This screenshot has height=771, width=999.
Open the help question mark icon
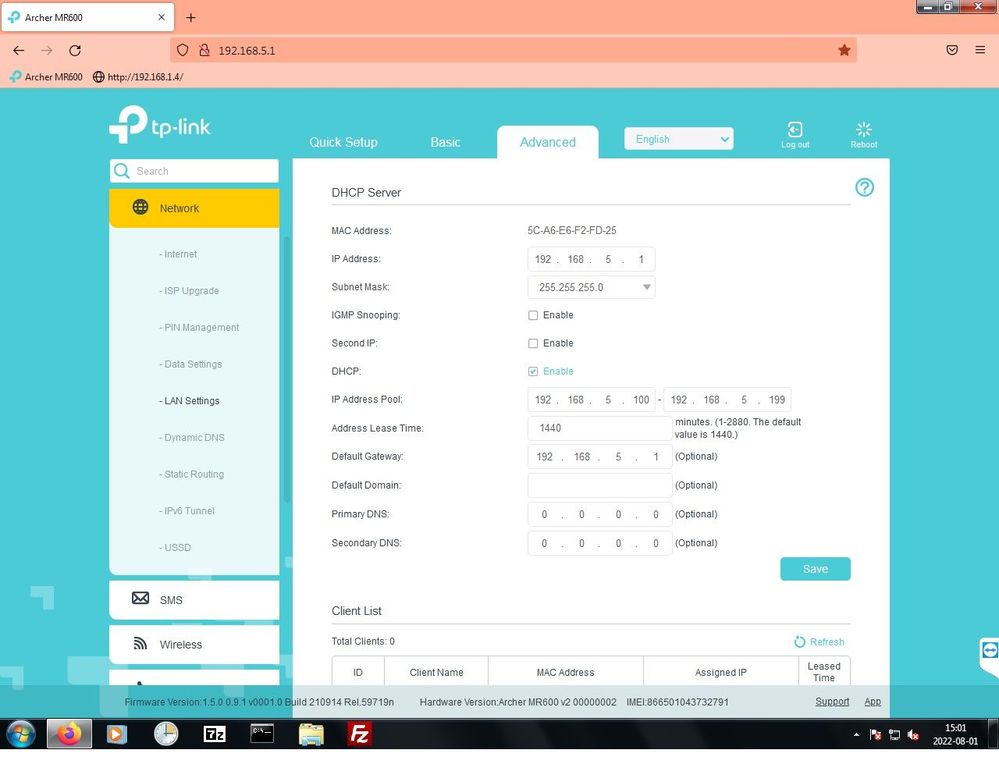click(x=864, y=188)
